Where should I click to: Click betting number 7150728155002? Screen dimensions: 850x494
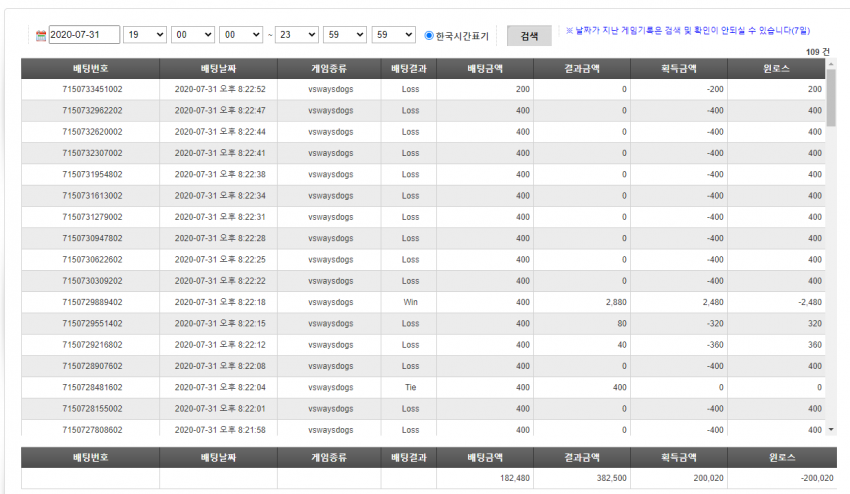click(x=92, y=409)
